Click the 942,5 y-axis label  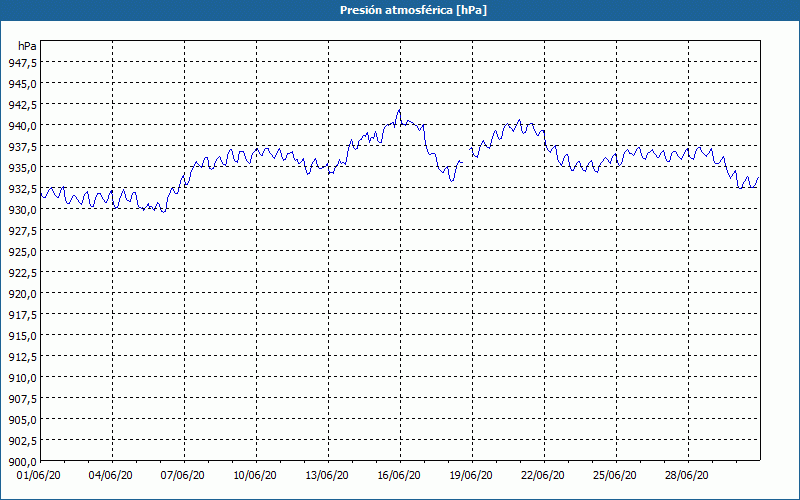[22, 104]
